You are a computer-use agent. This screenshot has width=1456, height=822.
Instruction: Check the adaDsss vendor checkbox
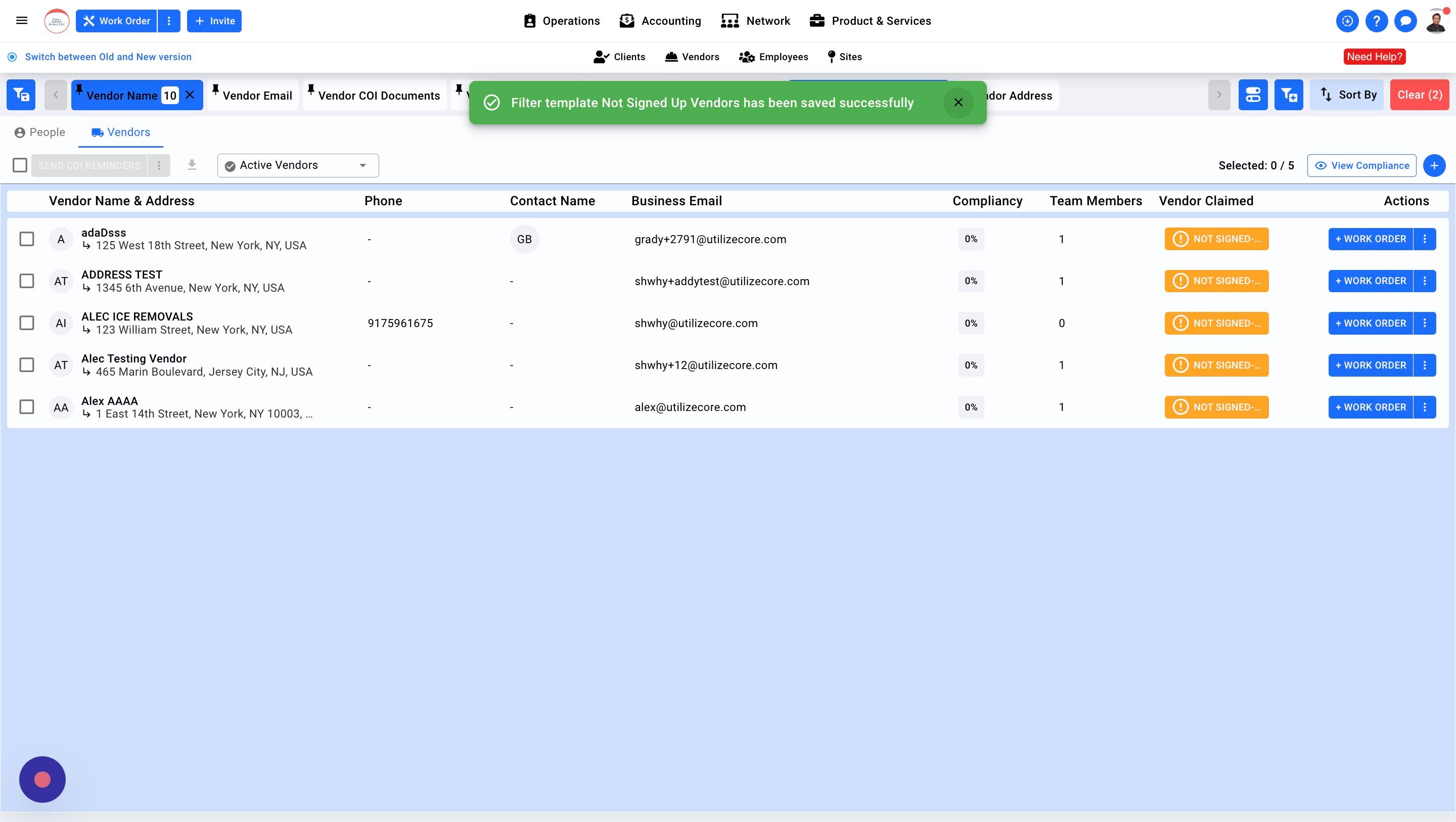(x=27, y=239)
